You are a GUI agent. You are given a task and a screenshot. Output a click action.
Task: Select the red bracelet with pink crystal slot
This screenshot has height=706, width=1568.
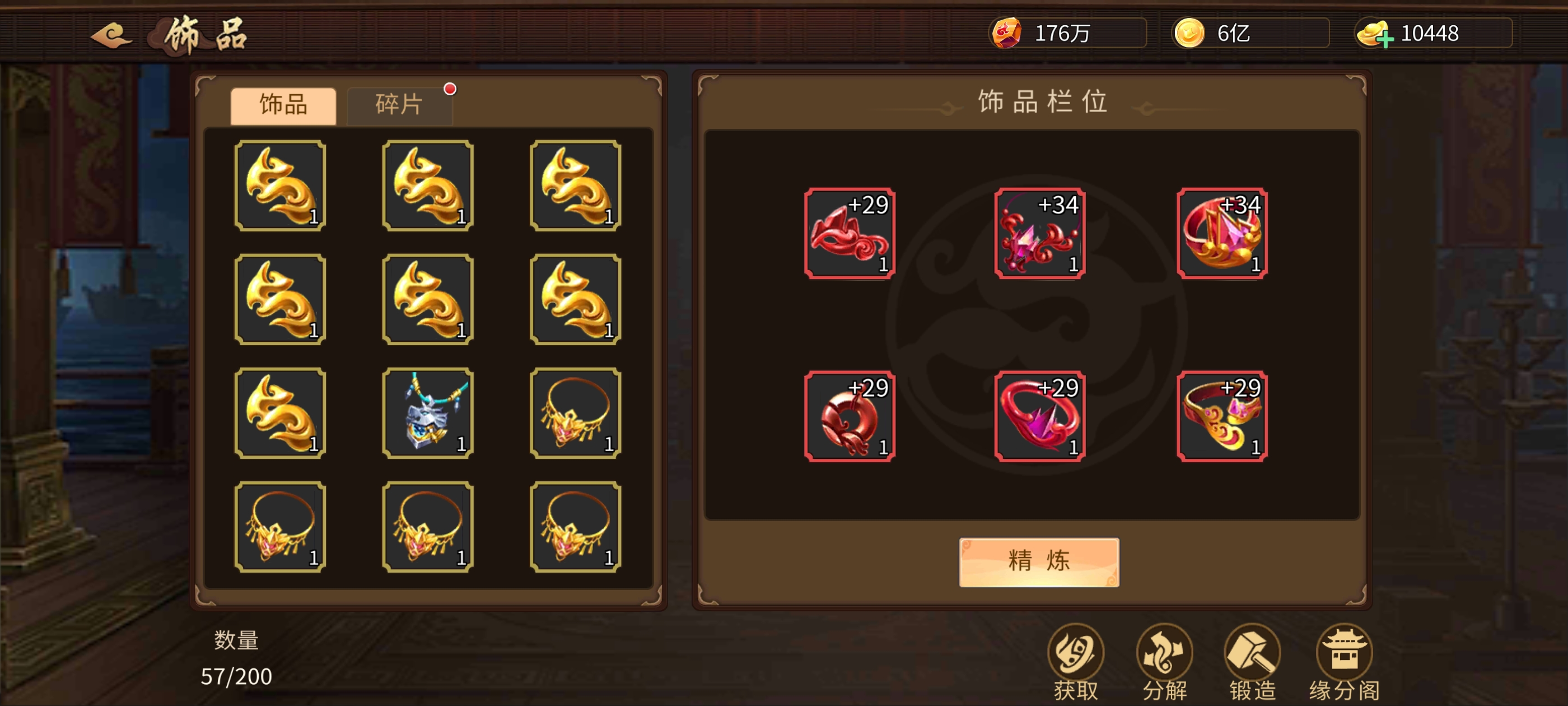click(1040, 416)
